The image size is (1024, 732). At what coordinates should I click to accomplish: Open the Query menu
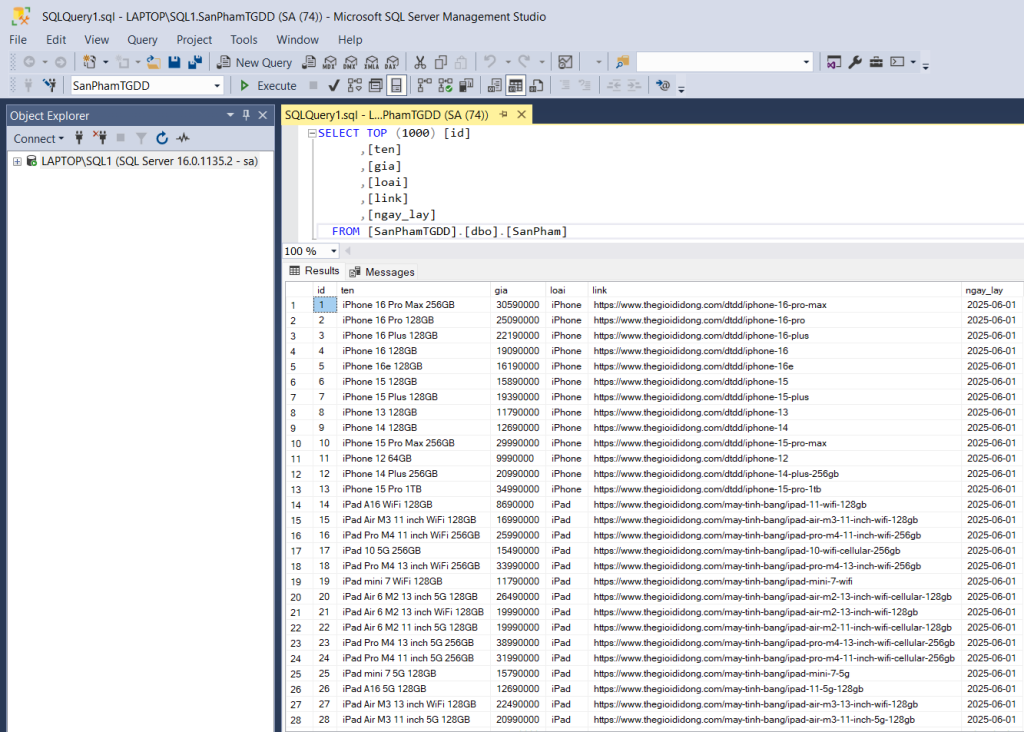coord(142,40)
